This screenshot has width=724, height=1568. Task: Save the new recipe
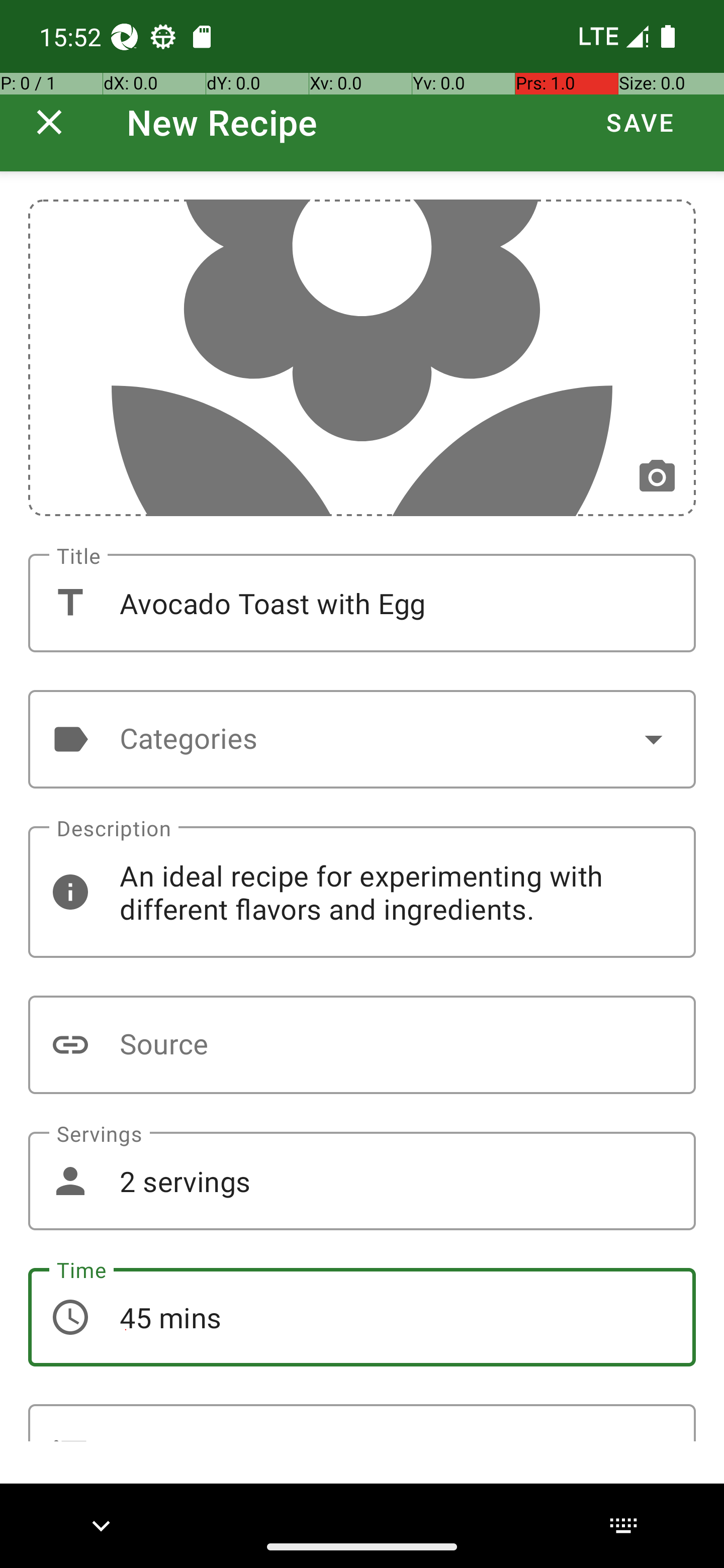click(640, 122)
